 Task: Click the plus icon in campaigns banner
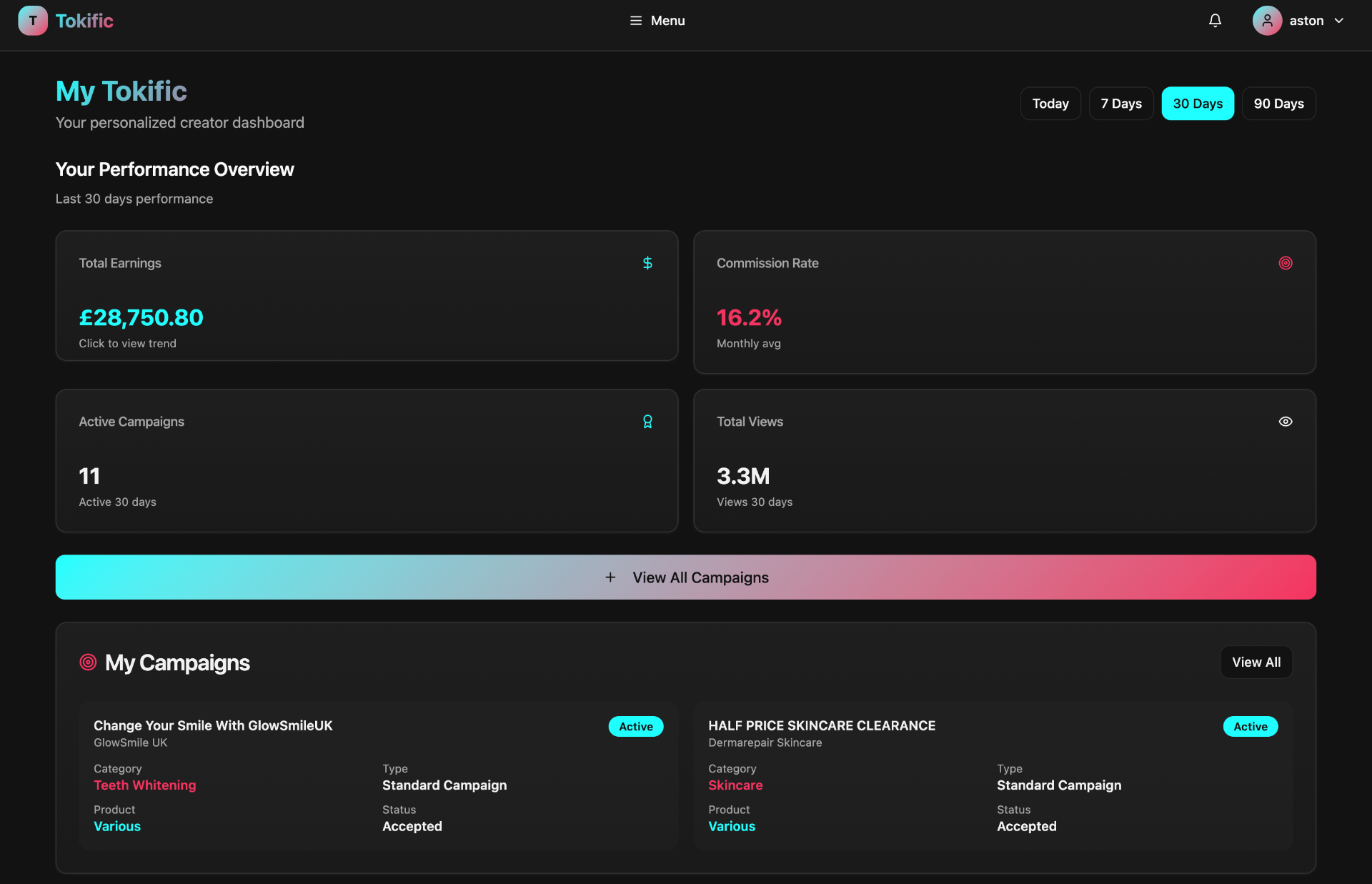[610, 577]
